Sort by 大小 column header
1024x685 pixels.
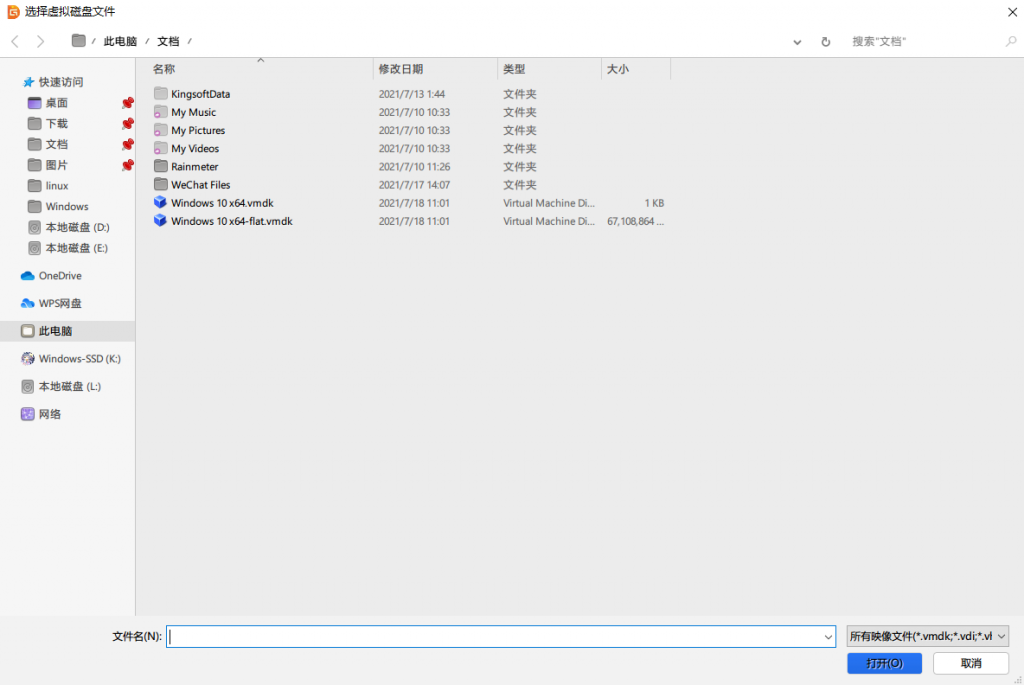[618, 69]
